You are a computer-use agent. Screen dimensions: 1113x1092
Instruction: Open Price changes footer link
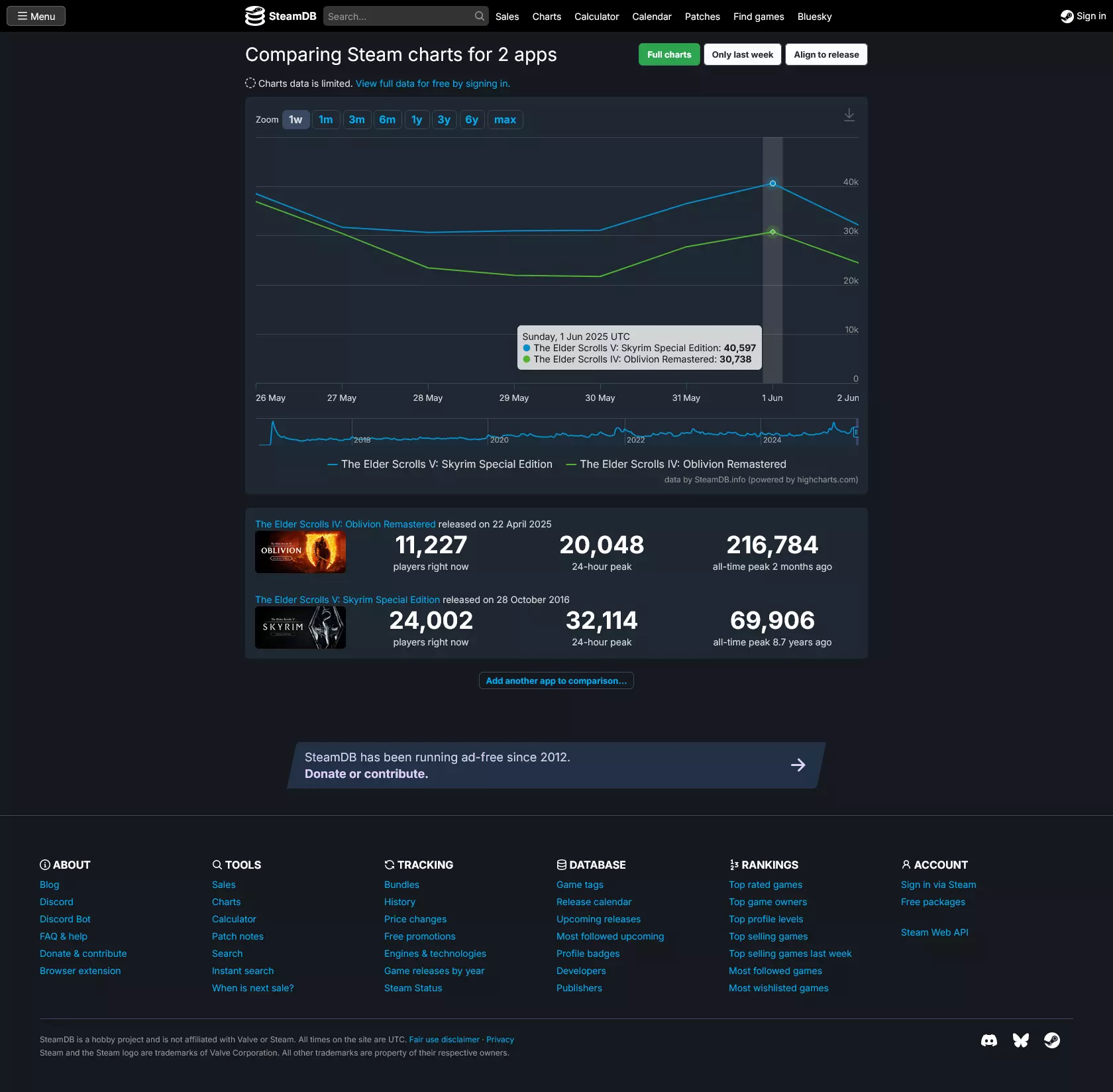415,919
